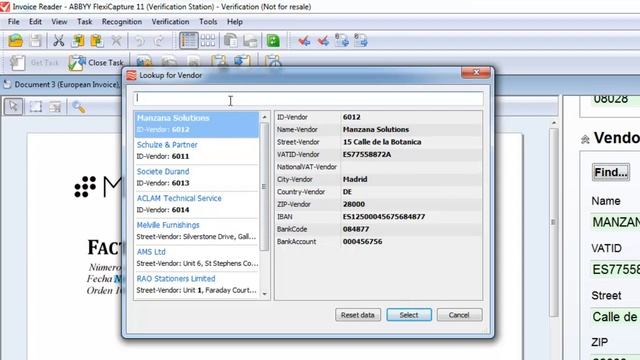Open the Verification menu
The image size is (640, 360).
pos(170,22)
